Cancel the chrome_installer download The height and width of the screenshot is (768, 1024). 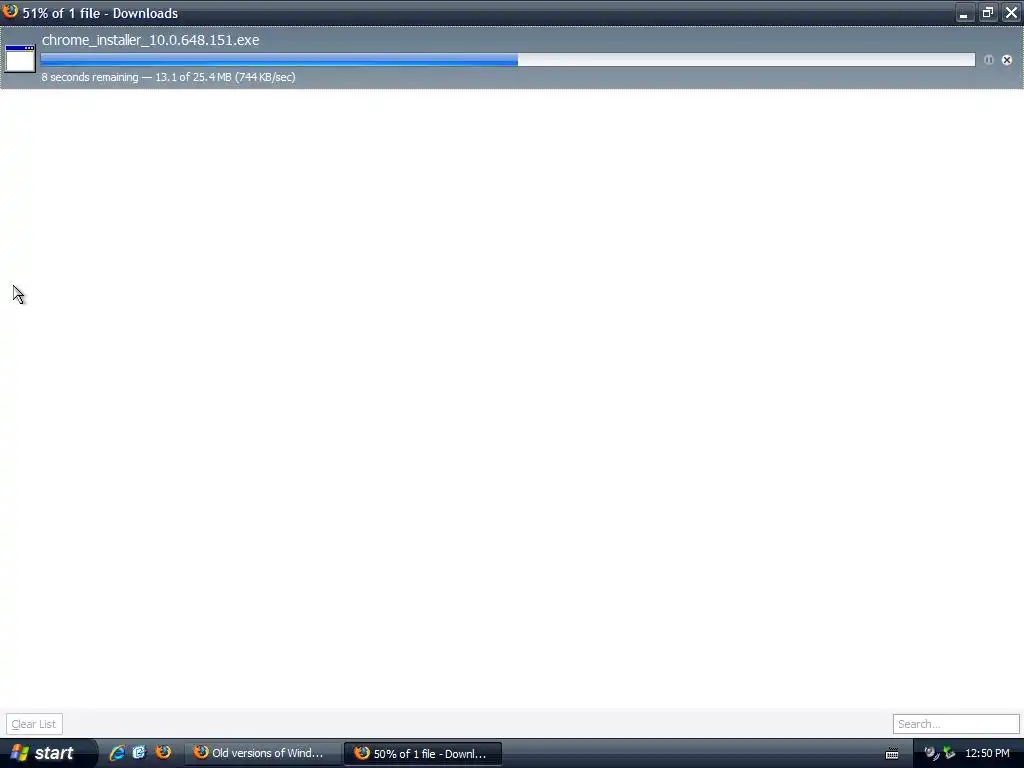pos(1007,59)
